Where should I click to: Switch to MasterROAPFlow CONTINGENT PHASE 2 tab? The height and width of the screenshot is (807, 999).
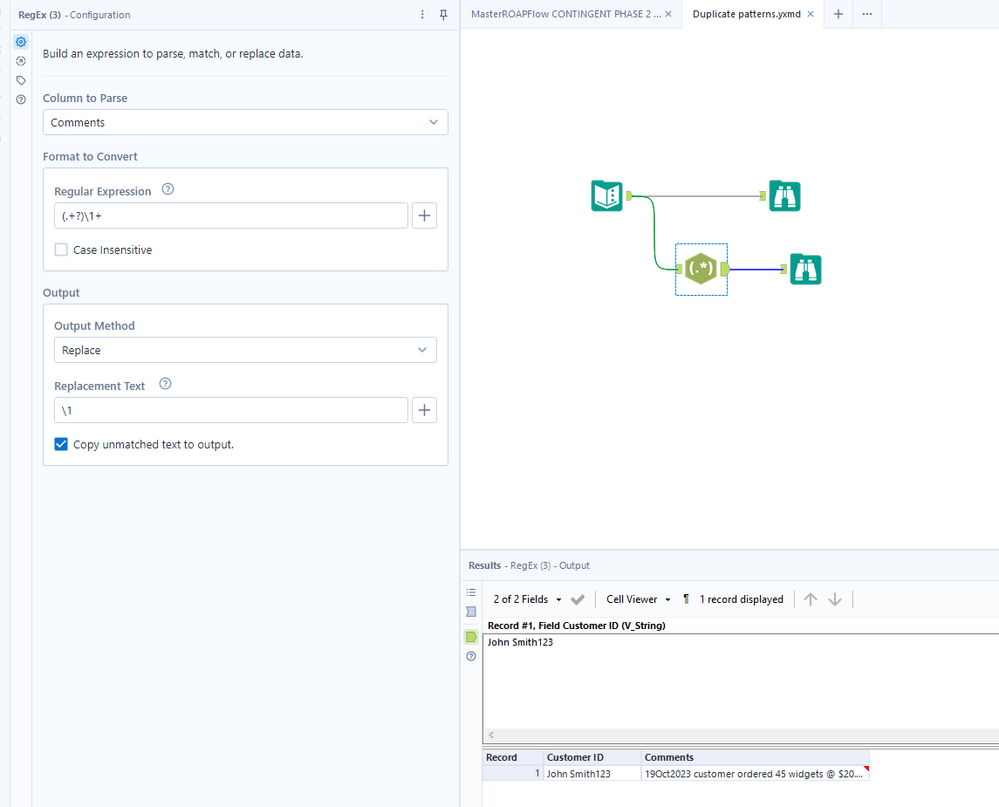click(x=566, y=14)
